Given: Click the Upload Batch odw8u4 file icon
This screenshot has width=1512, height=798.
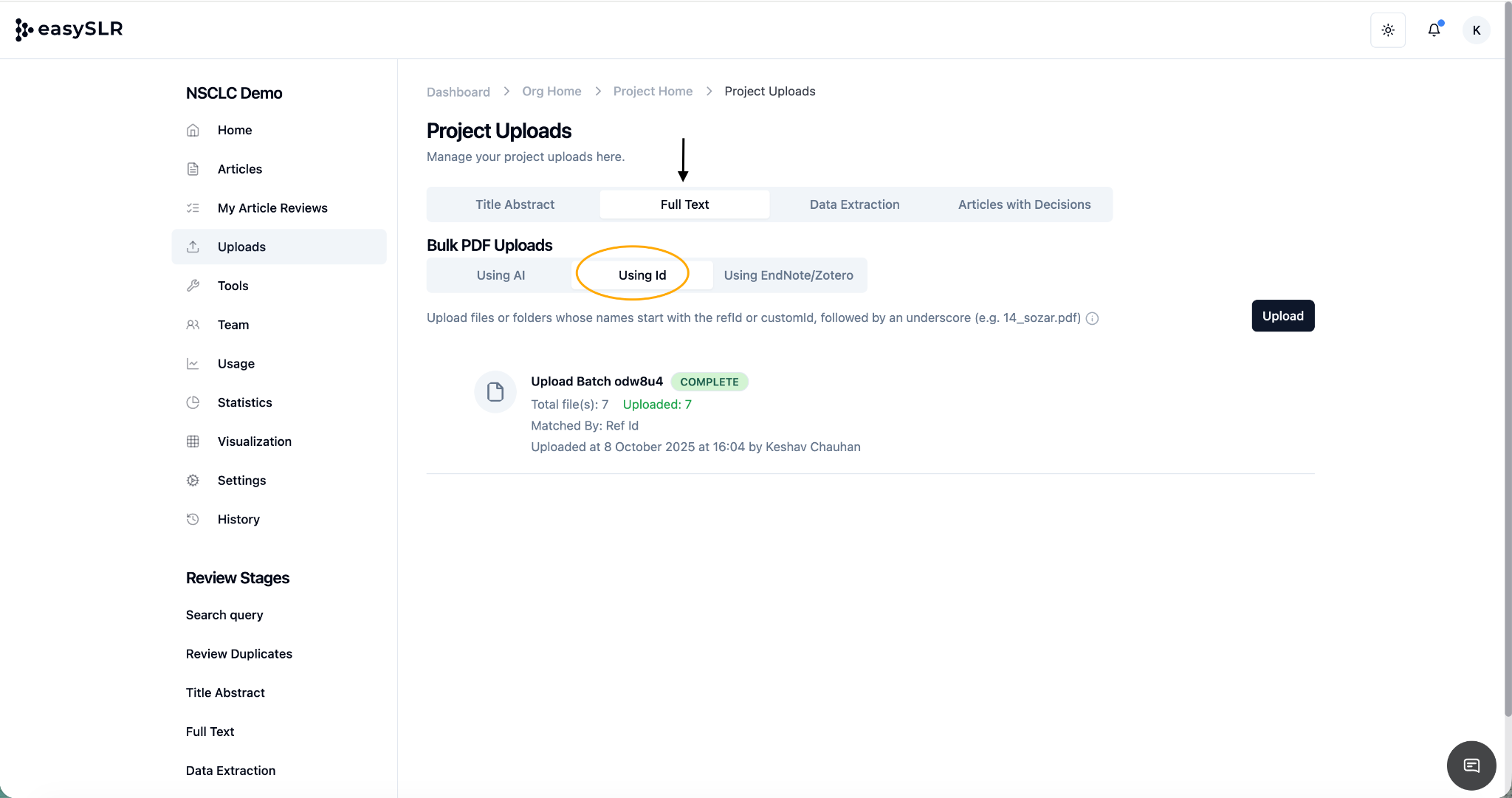Looking at the screenshot, I should [x=495, y=391].
